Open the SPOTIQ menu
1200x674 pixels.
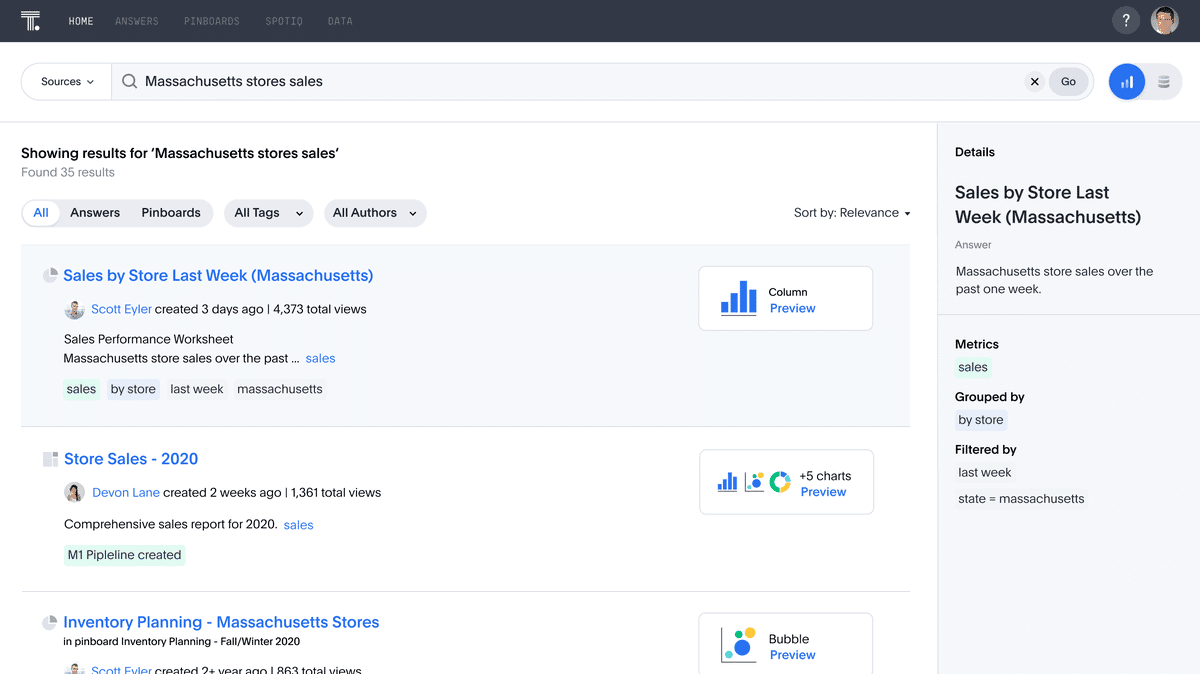(284, 21)
